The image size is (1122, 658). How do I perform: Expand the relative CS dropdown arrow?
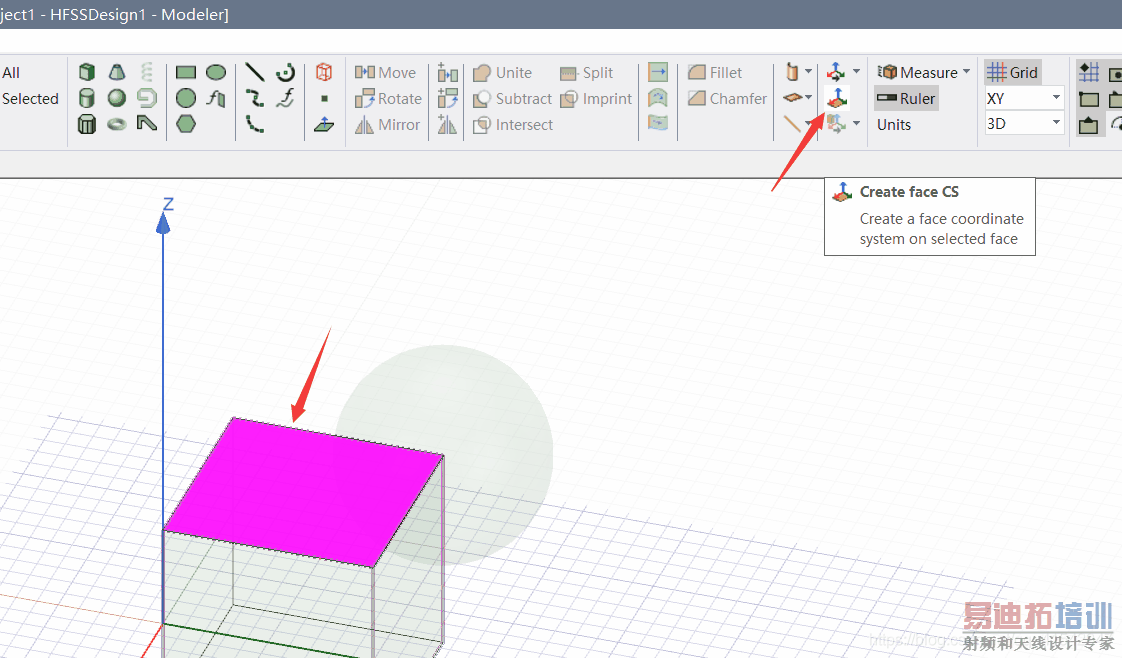click(x=857, y=72)
